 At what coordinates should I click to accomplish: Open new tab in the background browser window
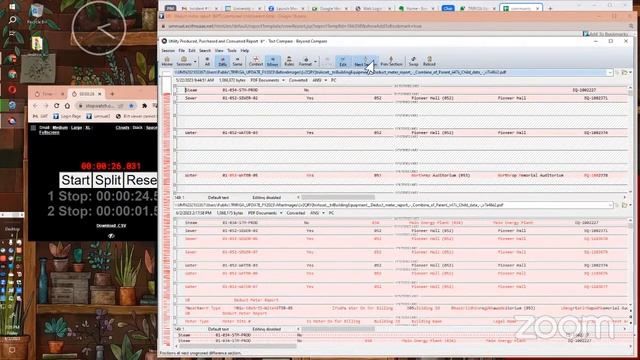(550, 8)
